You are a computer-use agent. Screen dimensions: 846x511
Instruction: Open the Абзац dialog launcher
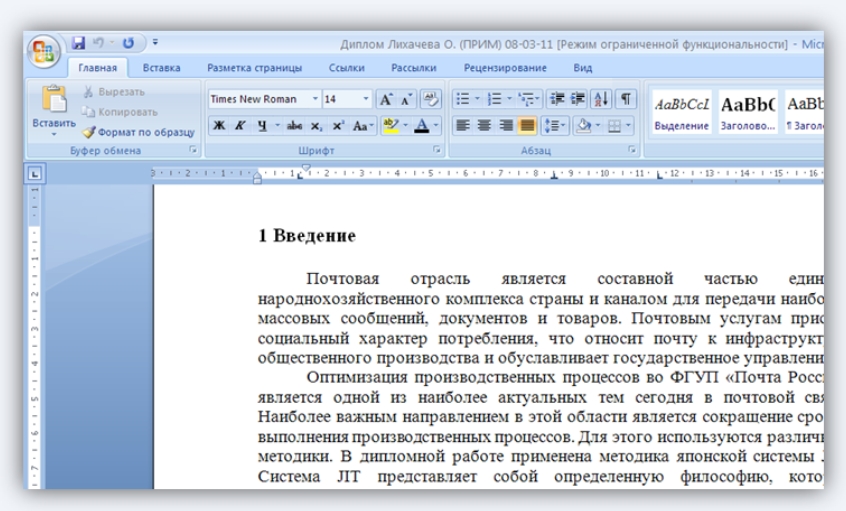click(x=631, y=150)
